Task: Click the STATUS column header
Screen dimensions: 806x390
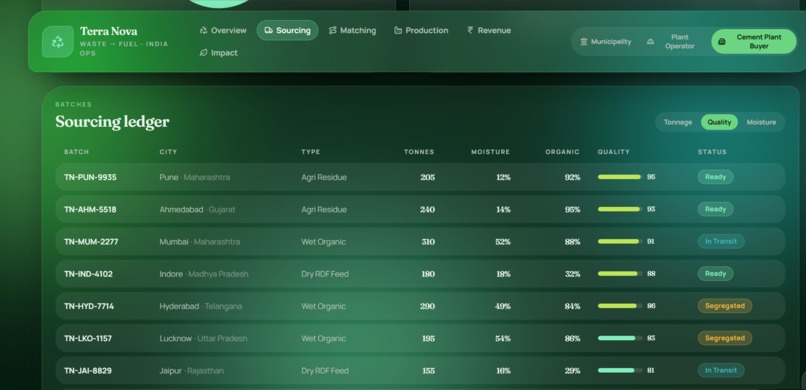Action: (712, 152)
